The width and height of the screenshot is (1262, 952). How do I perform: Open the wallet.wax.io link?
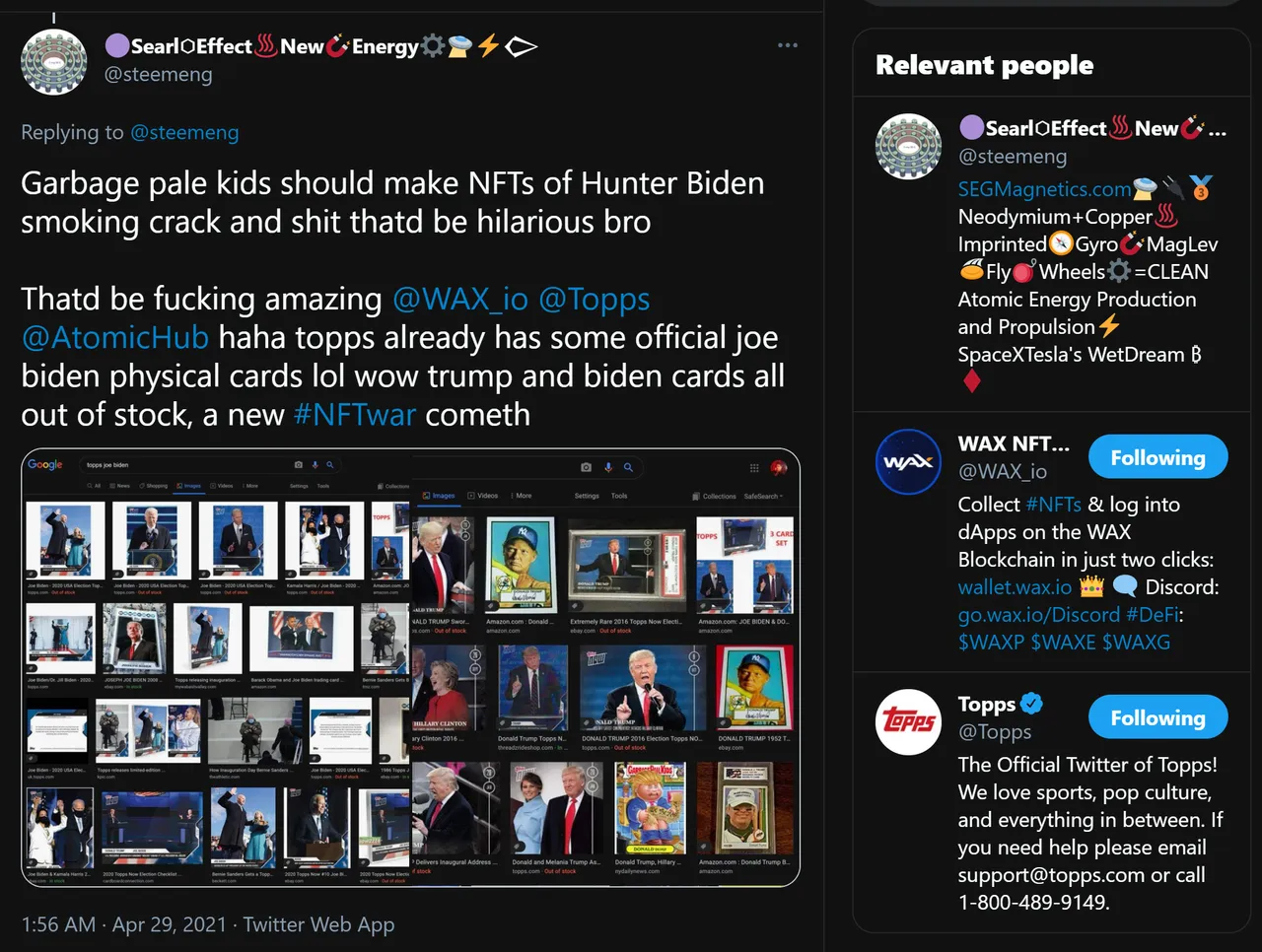[1015, 586]
